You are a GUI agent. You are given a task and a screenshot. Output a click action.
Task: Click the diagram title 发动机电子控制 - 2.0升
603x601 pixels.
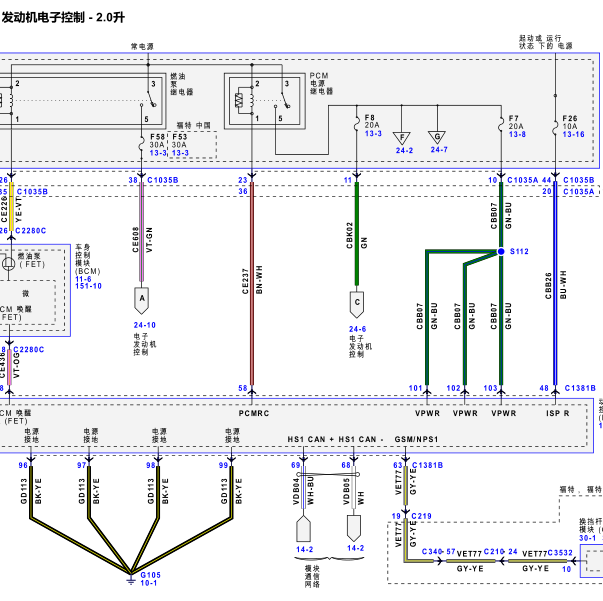[x=63, y=17]
